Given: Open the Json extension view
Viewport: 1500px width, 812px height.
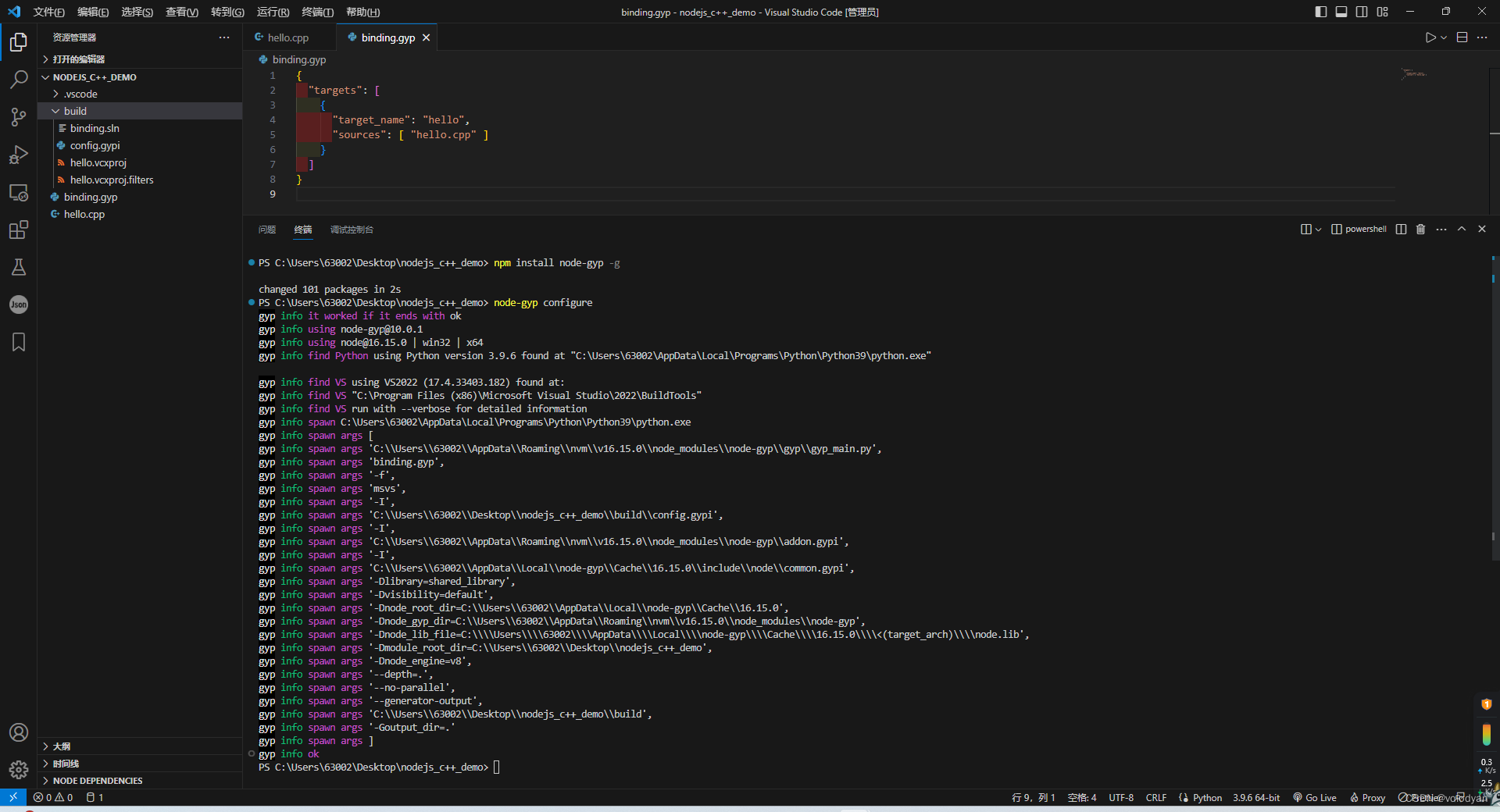Looking at the screenshot, I should coord(19,304).
